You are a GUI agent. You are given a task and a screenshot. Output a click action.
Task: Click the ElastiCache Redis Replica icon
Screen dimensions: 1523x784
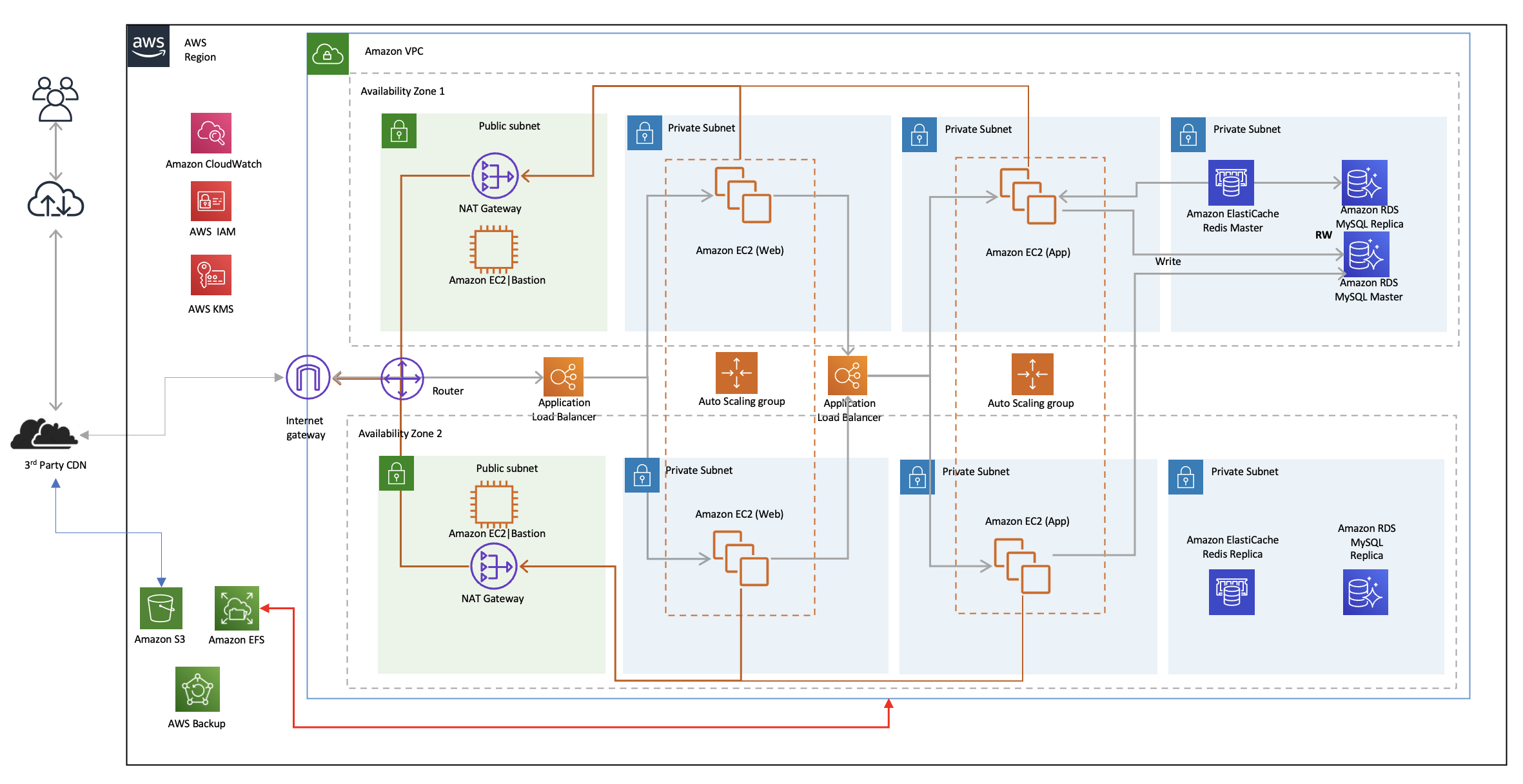(x=1232, y=592)
